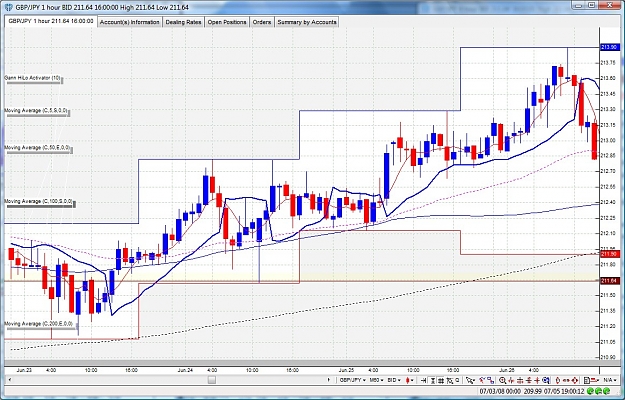The width and height of the screenshot is (625, 400).
Task: Click the scrollbar right arrow button
Action: tap(329, 380)
